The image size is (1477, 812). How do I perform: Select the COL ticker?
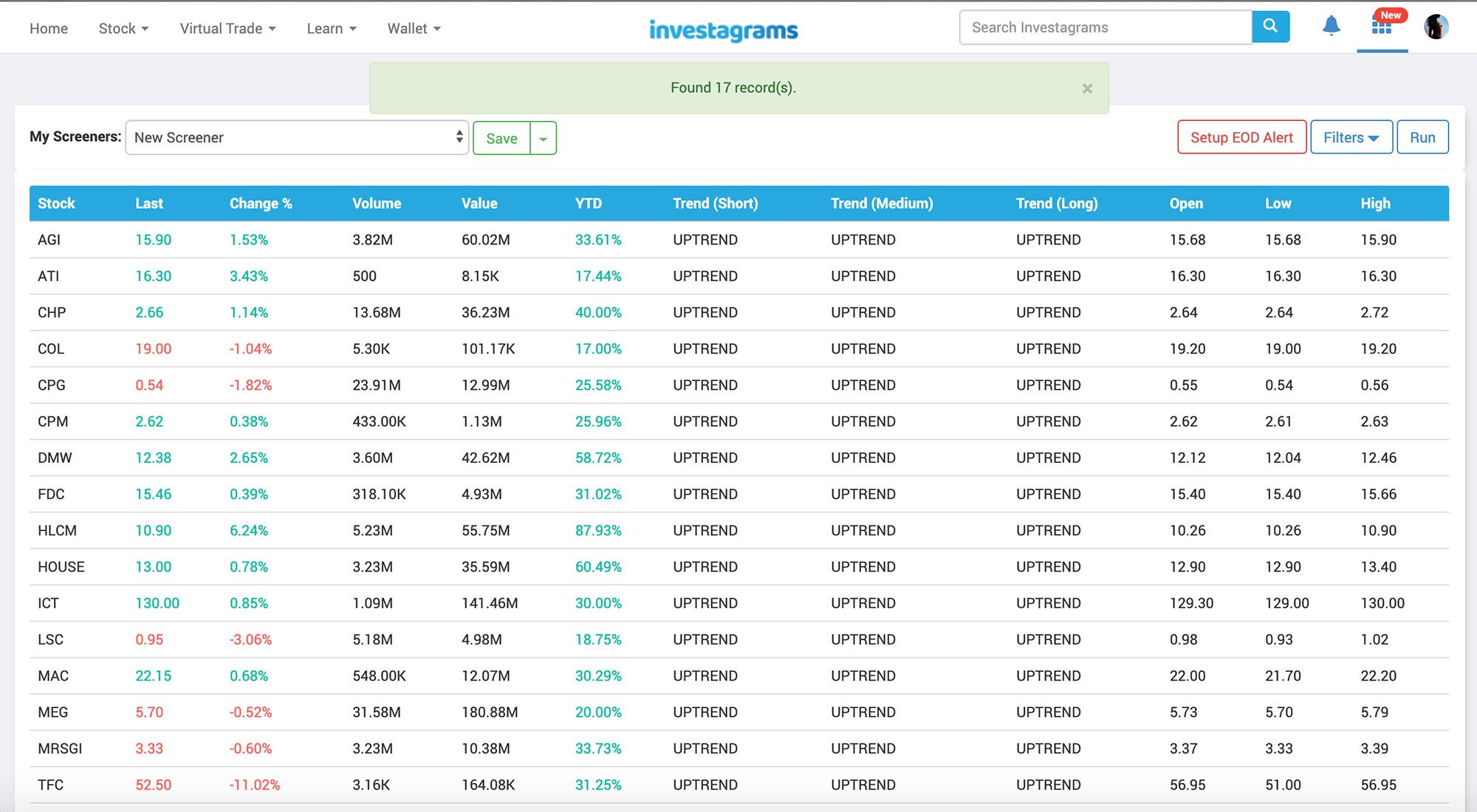click(50, 348)
